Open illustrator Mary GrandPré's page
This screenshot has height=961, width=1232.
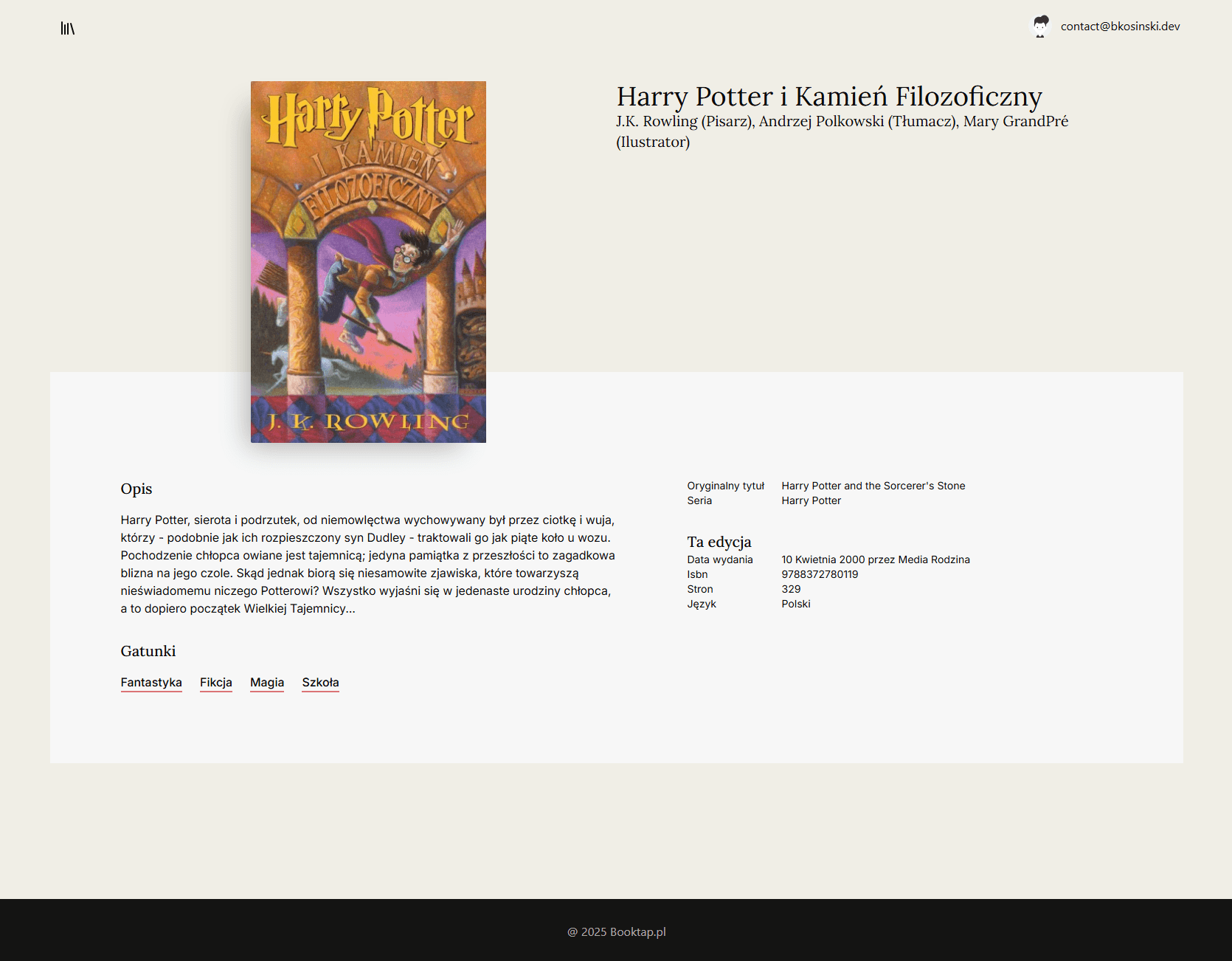point(1015,121)
